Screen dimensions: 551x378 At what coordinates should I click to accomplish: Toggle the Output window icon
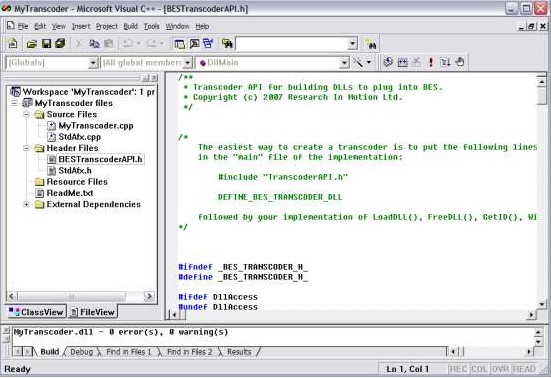point(194,44)
